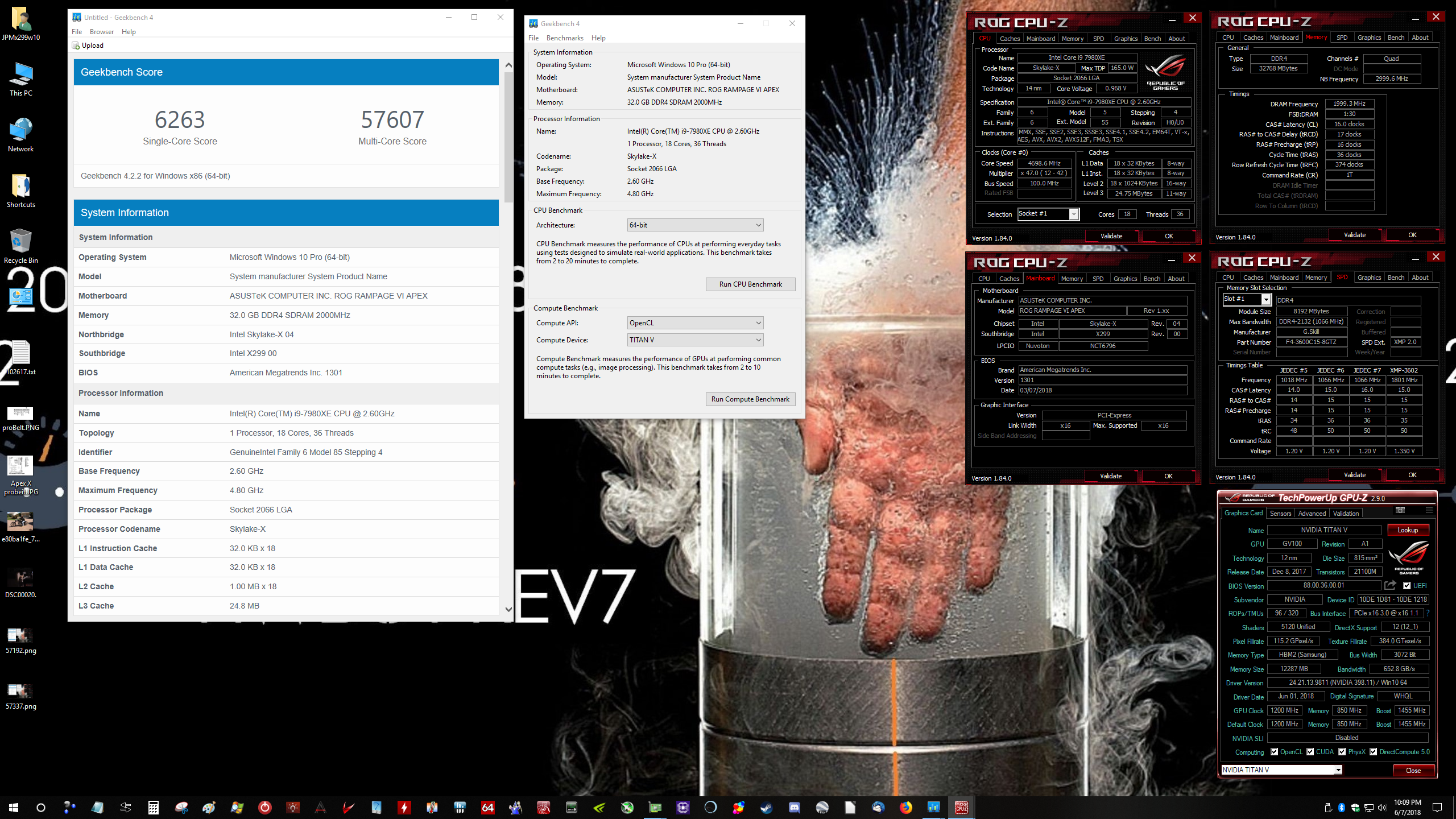Switch to the Validation tab in GPU-Z
1456x819 pixels.
1346,513
